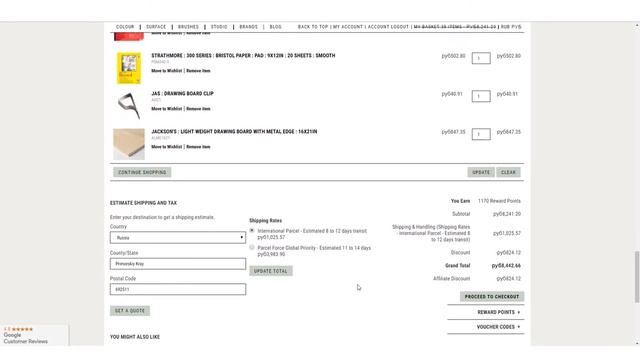The image size is (640, 360).
Task: Click the page vertical scrollbar thumb
Action: pos(637,277)
